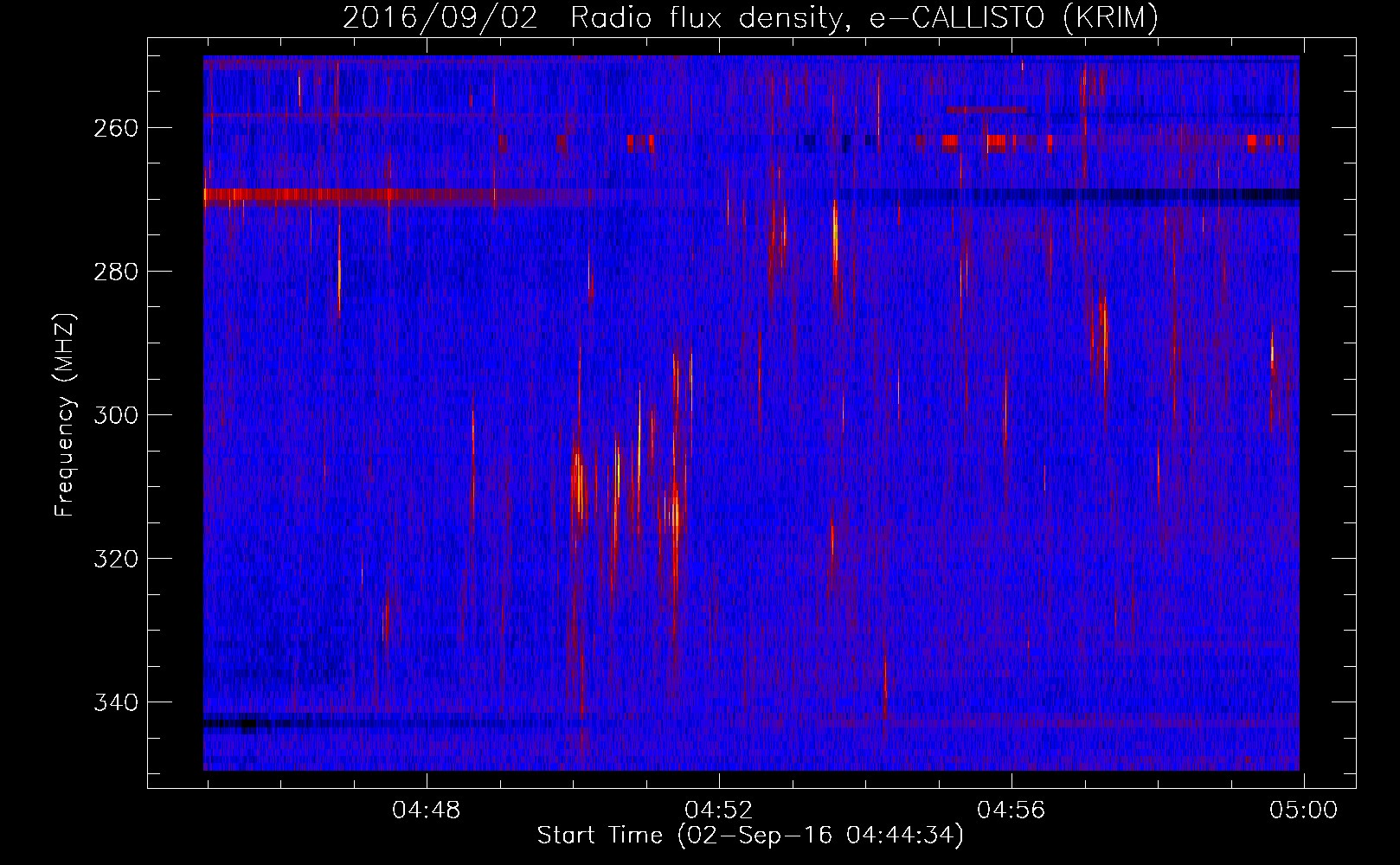Click the 260 frequency tick label
Screen dimensions: 1400x865
click(x=115, y=128)
